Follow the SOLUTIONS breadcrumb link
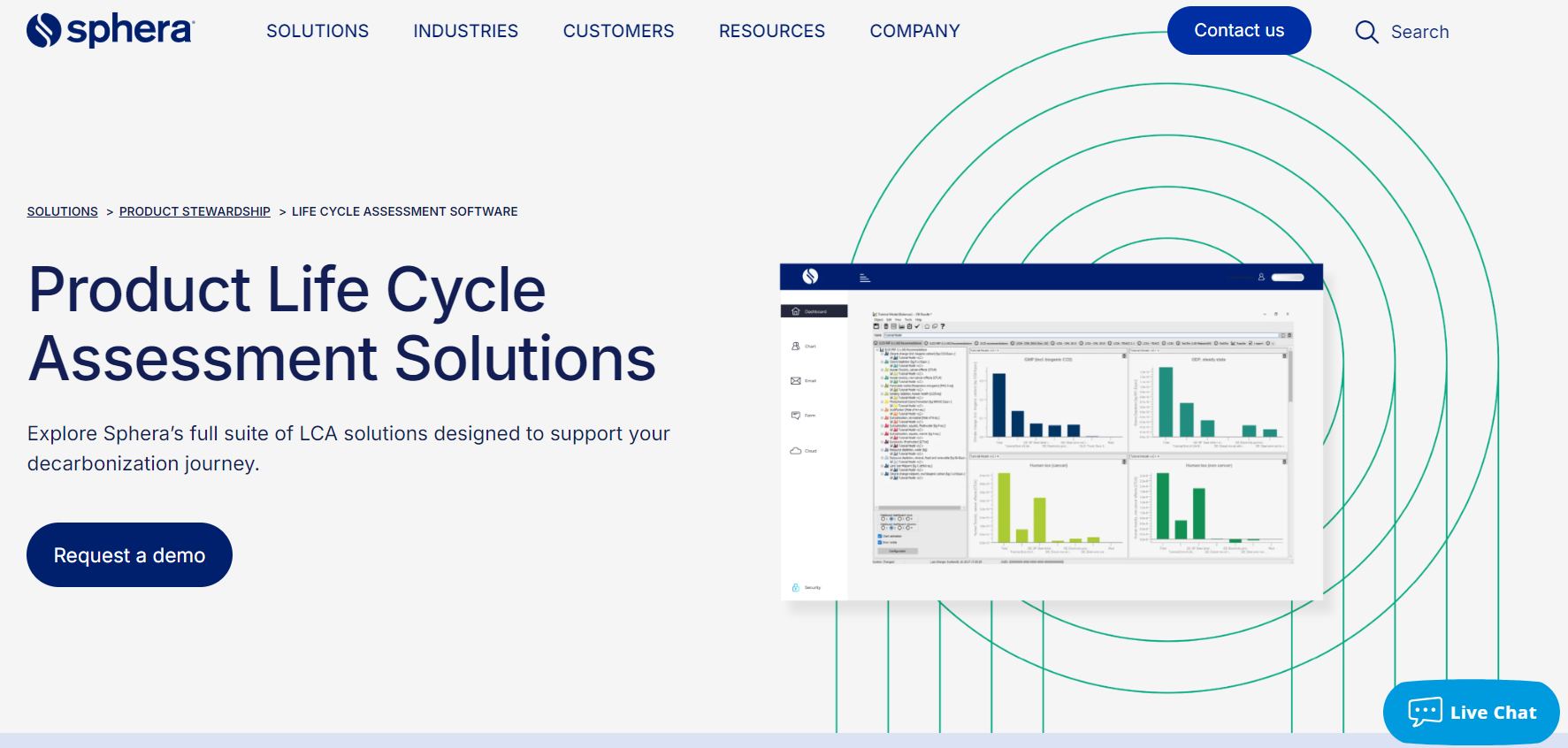This screenshot has width=1568, height=748. (63, 211)
